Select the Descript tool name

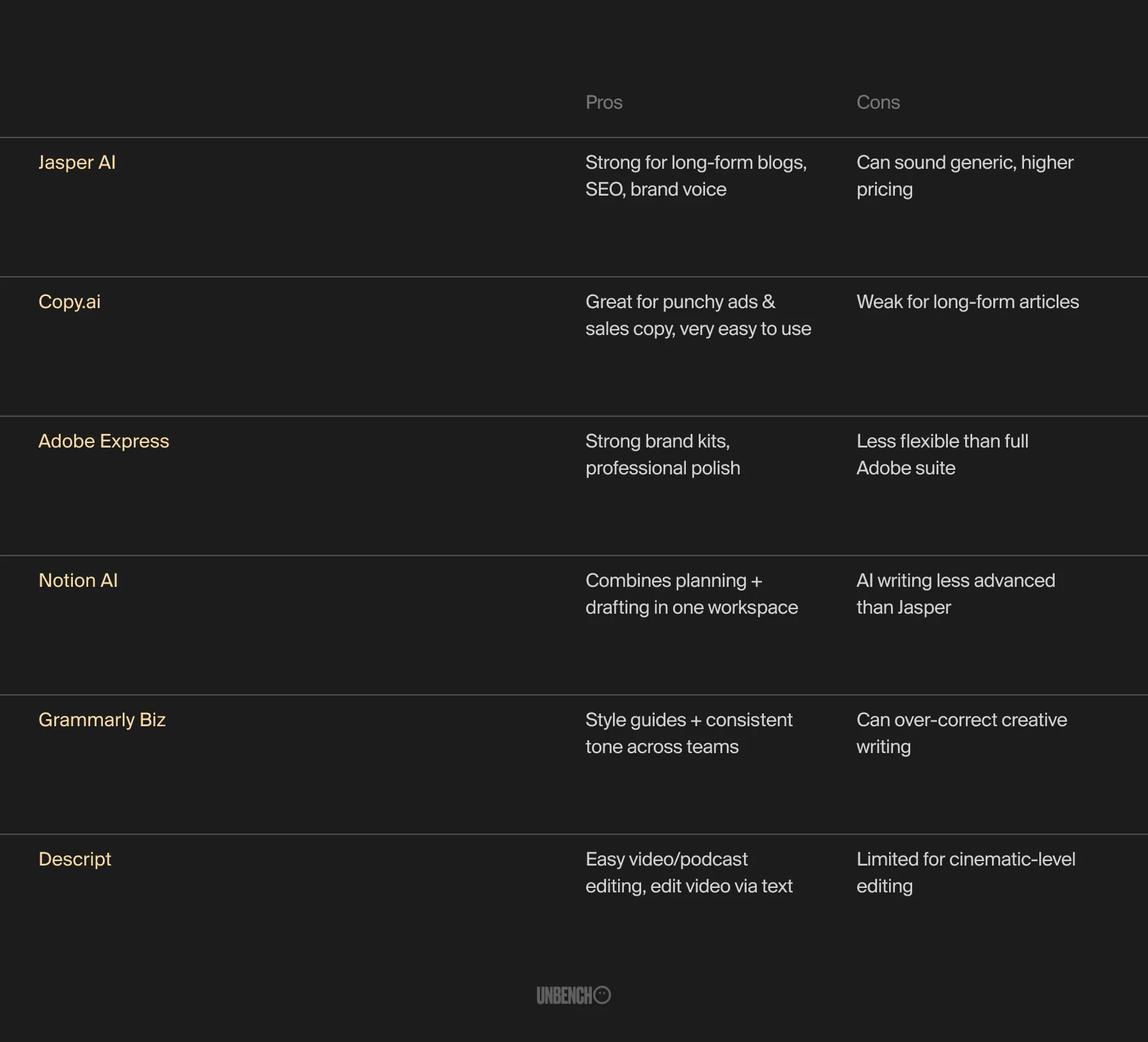click(75, 859)
